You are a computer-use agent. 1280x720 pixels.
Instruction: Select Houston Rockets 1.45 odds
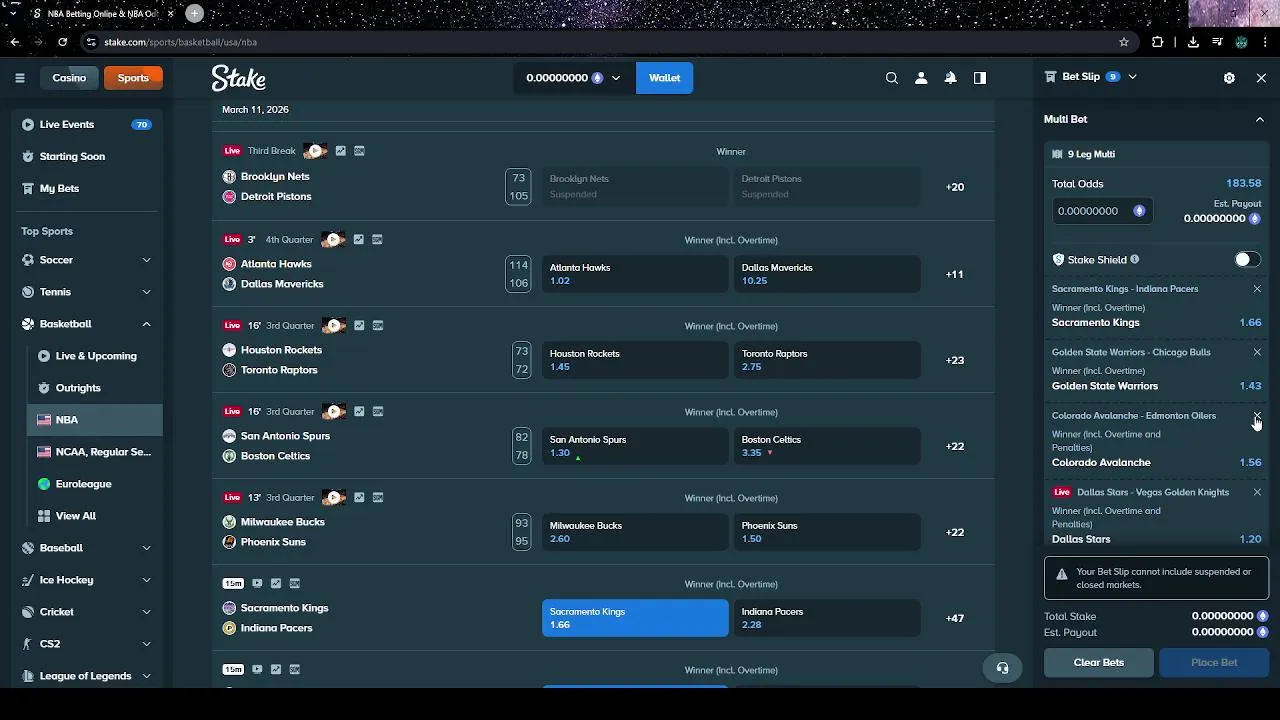634,360
